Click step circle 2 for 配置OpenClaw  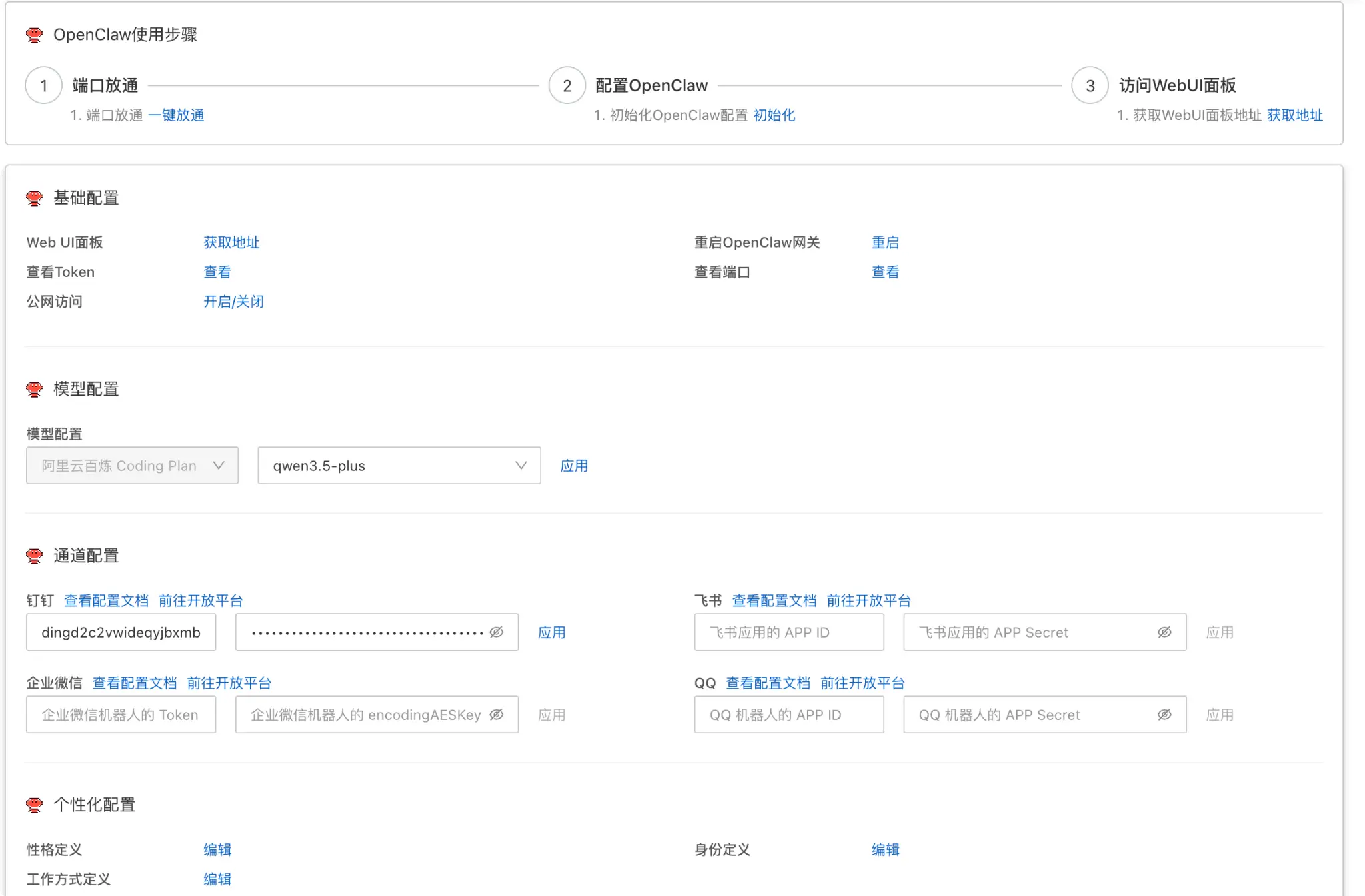point(566,85)
